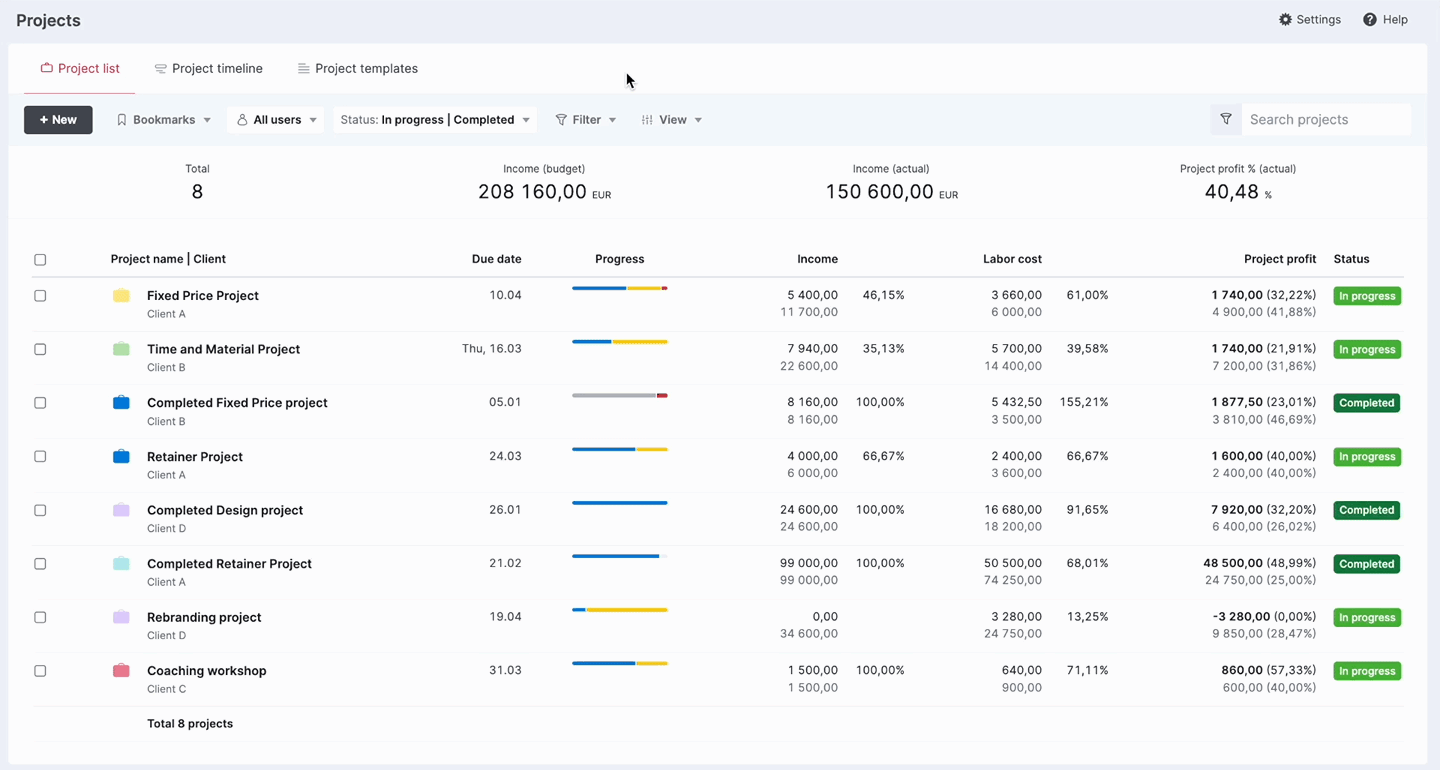Click the Progress column header
The width and height of the screenshot is (1440, 770).
tap(620, 259)
